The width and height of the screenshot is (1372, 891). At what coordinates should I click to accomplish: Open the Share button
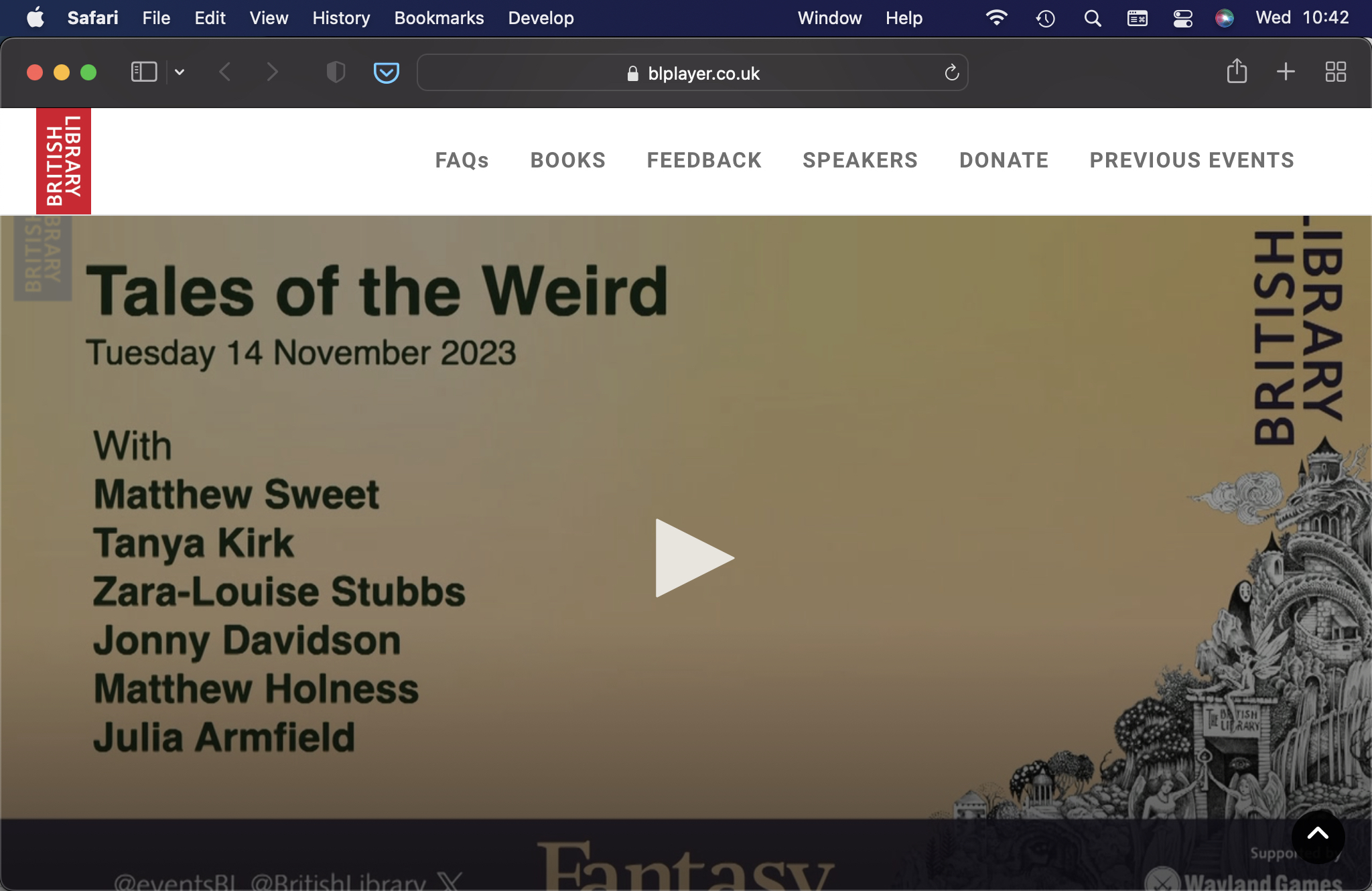coord(1237,71)
